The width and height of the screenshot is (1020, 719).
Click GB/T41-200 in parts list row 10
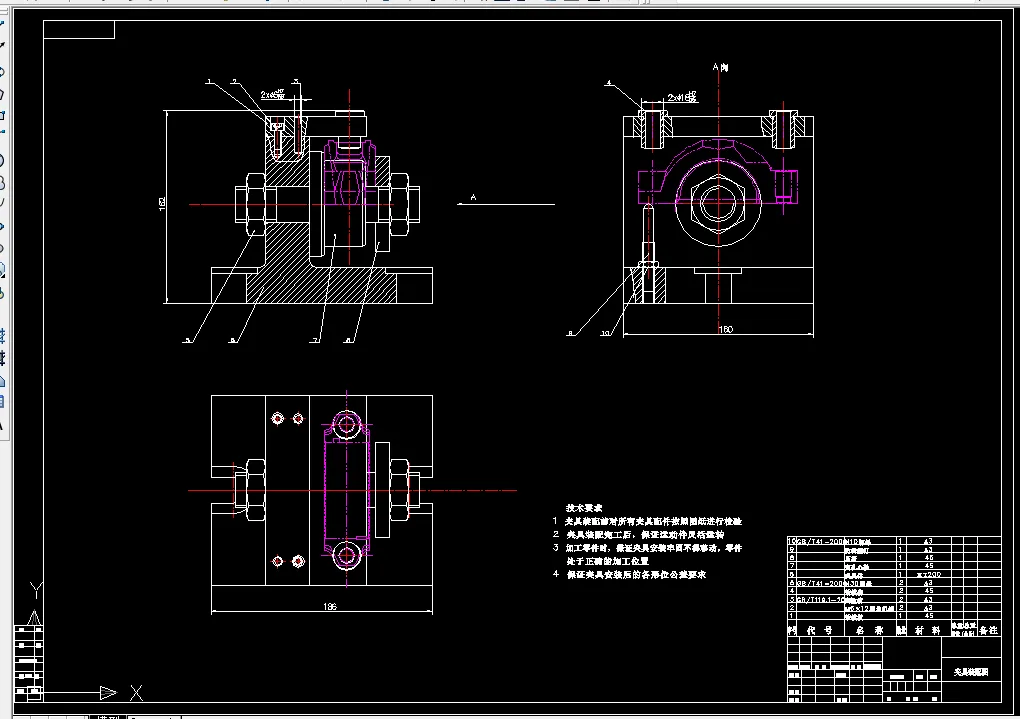click(820, 541)
